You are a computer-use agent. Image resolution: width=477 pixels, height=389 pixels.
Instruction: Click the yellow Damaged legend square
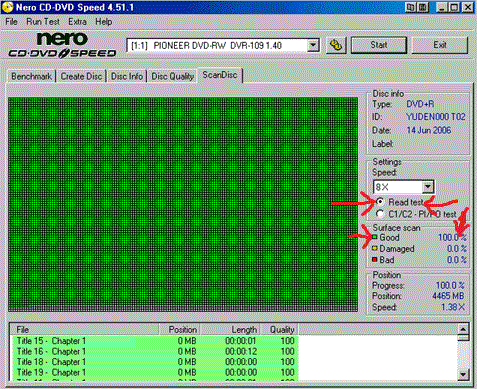375,248
